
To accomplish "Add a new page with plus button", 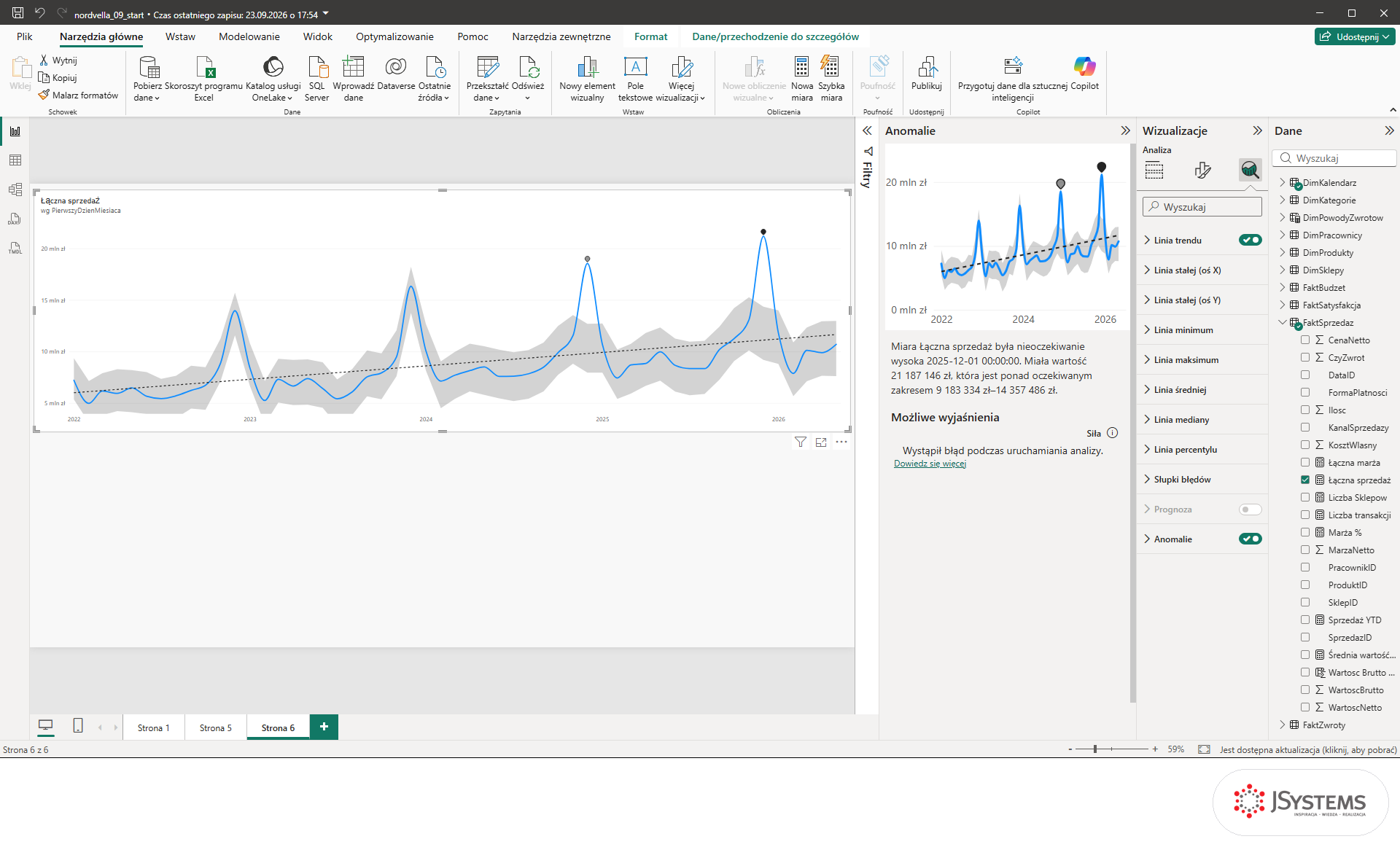I will click(324, 727).
